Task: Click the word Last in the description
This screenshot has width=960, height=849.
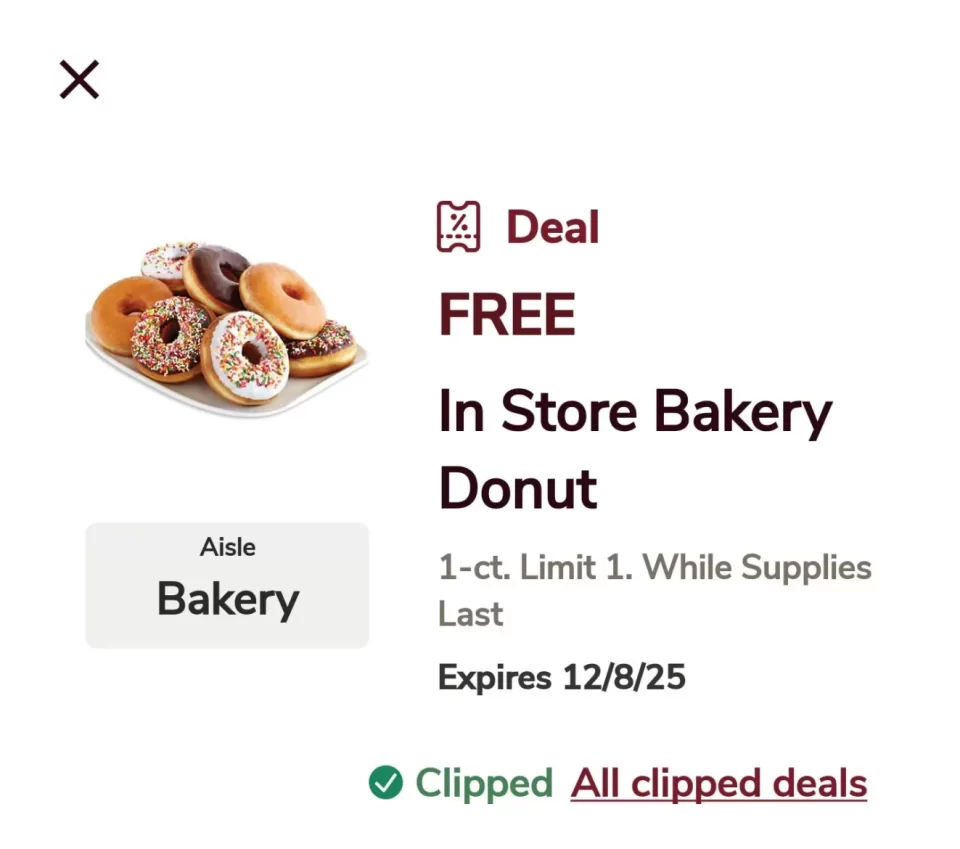Action: pyautogui.click(x=471, y=613)
